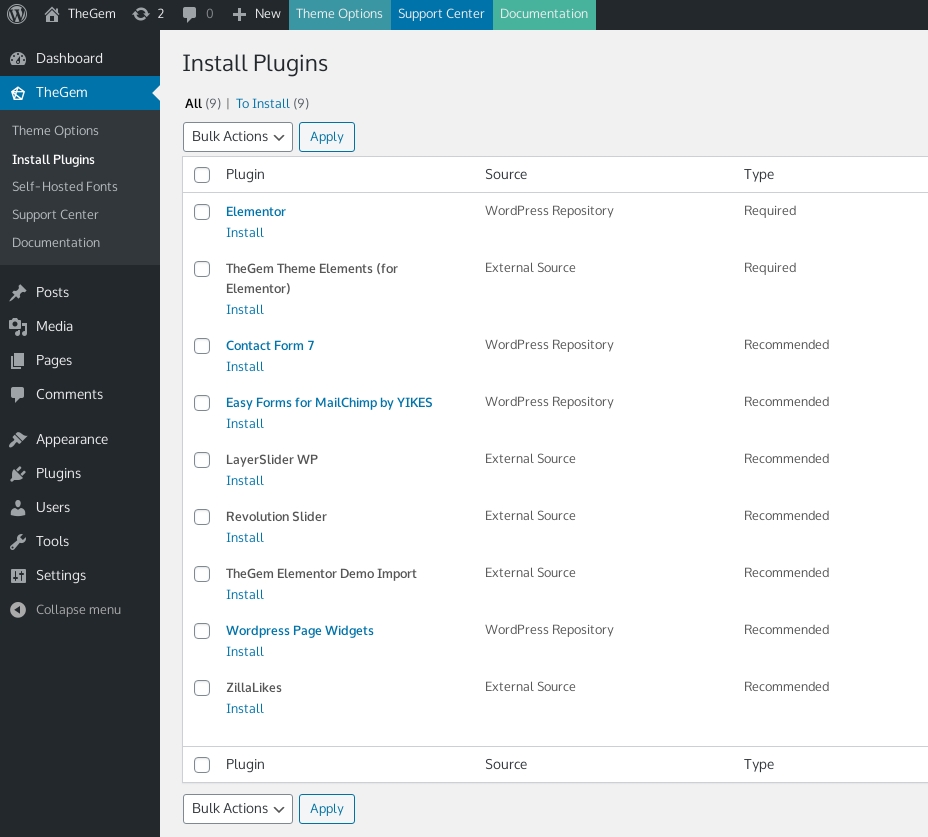Click Install under Contact Form 7
The image size is (928, 837).
(x=245, y=367)
